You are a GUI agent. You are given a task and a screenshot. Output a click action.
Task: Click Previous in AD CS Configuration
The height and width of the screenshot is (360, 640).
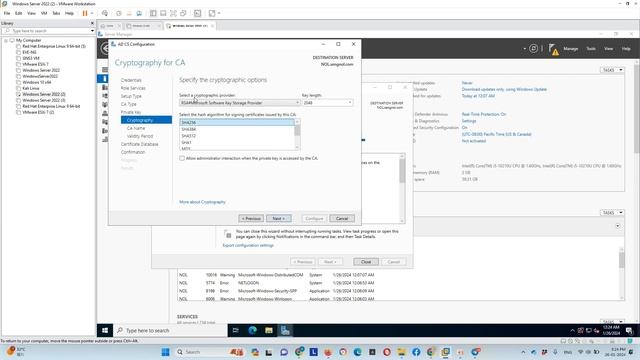[251, 218]
